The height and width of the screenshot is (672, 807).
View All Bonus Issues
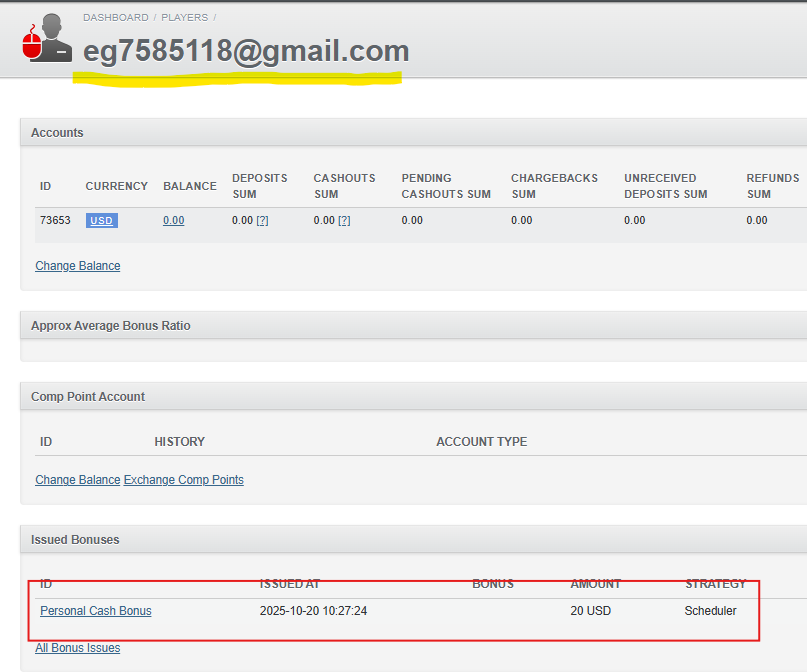click(x=77, y=648)
